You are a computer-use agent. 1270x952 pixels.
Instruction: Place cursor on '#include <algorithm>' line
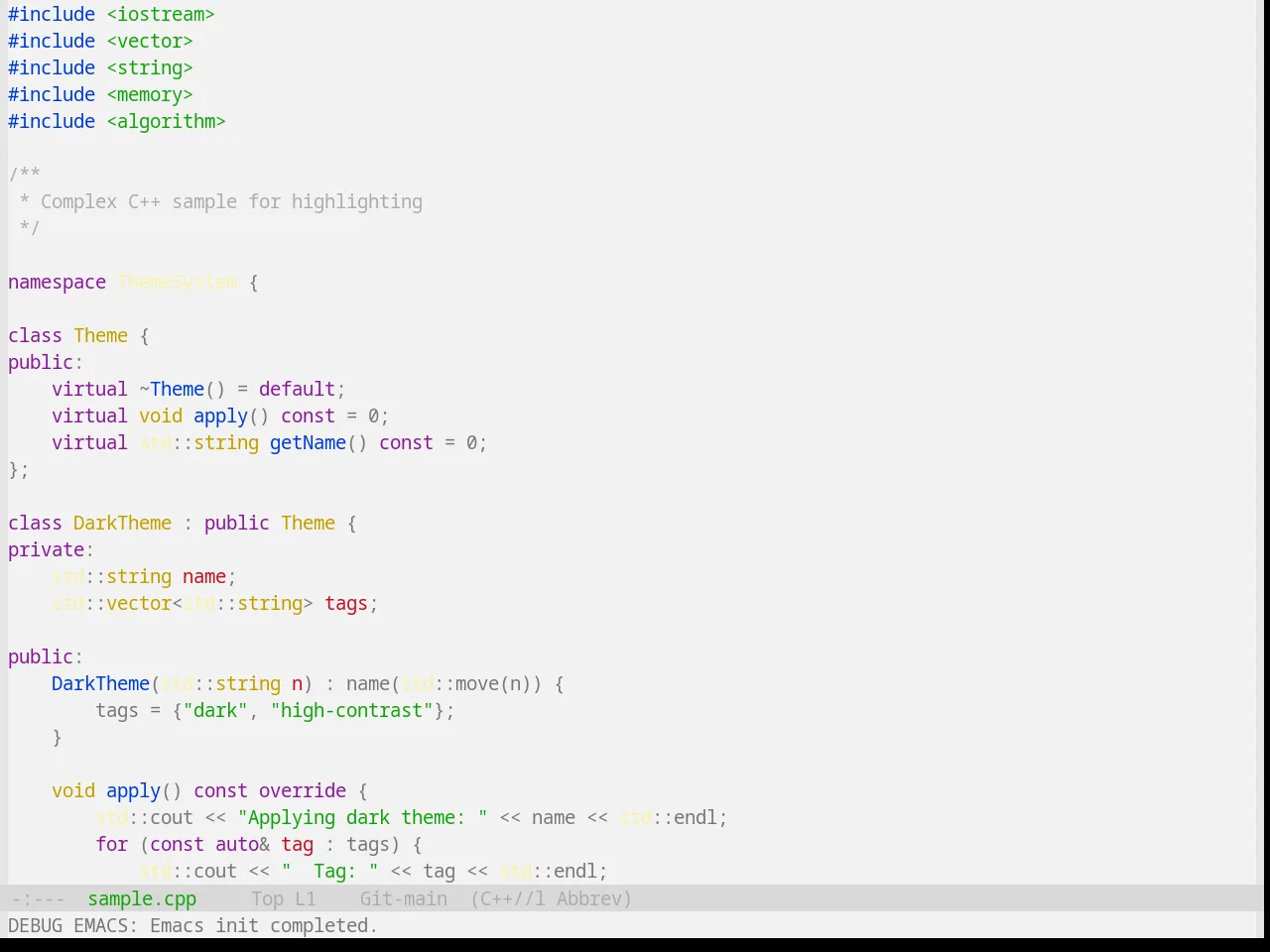coord(117,121)
